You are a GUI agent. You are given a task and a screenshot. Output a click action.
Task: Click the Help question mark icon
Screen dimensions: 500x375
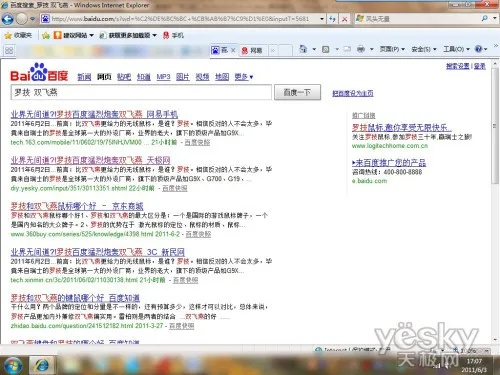pyautogui.click(x=478, y=49)
